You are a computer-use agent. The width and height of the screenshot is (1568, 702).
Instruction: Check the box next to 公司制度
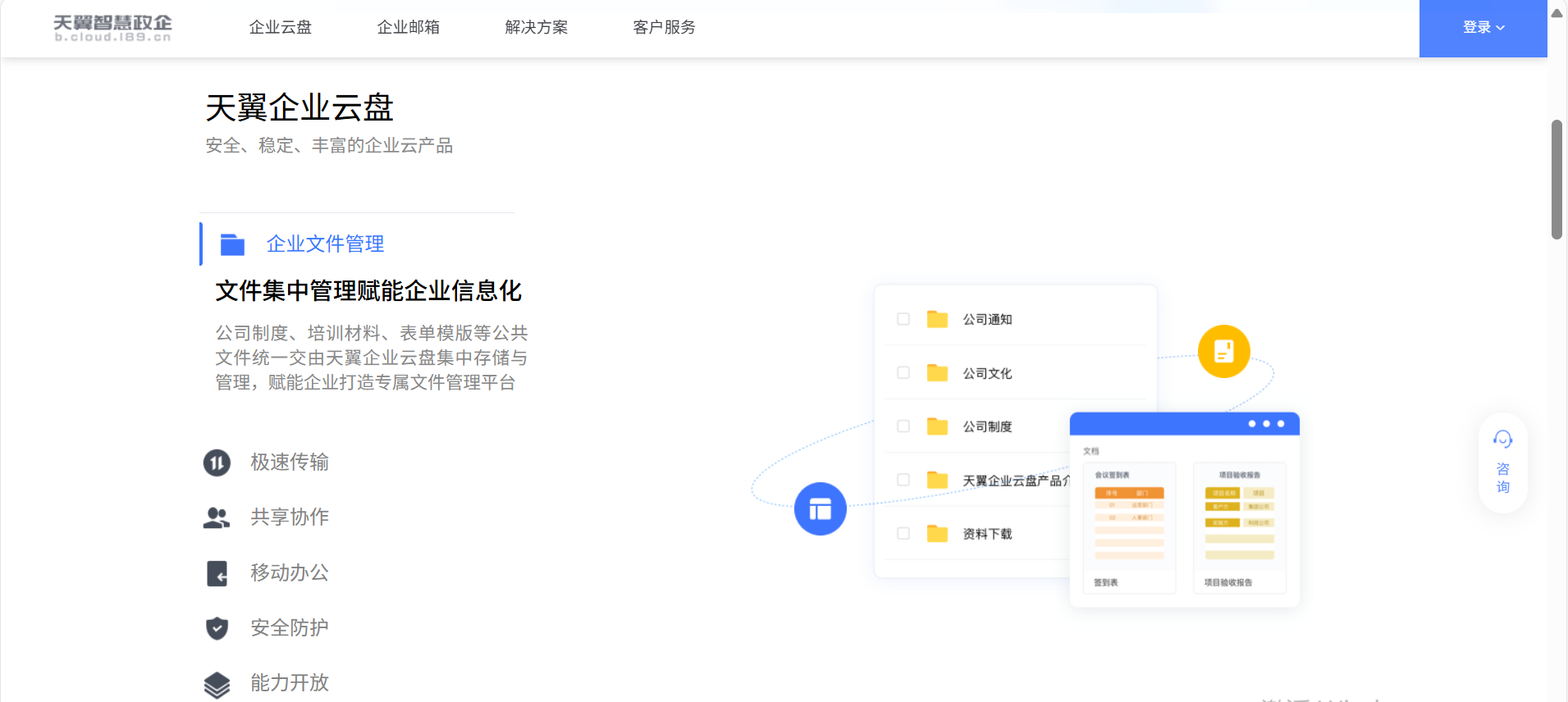tap(903, 426)
